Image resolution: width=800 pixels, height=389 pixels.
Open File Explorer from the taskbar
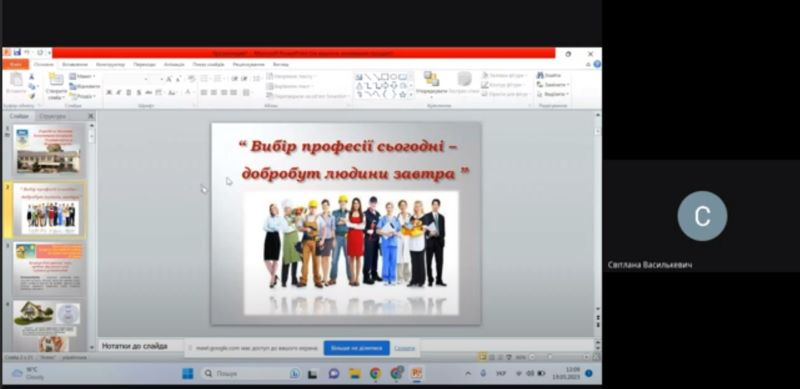355,374
